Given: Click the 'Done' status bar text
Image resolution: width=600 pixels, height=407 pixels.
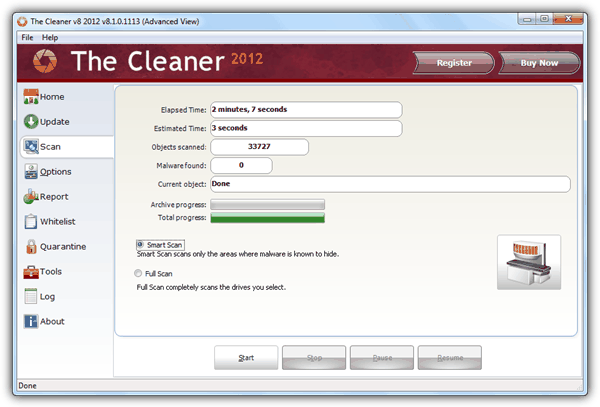Looking at the screenshot, I should click(27, 386).
